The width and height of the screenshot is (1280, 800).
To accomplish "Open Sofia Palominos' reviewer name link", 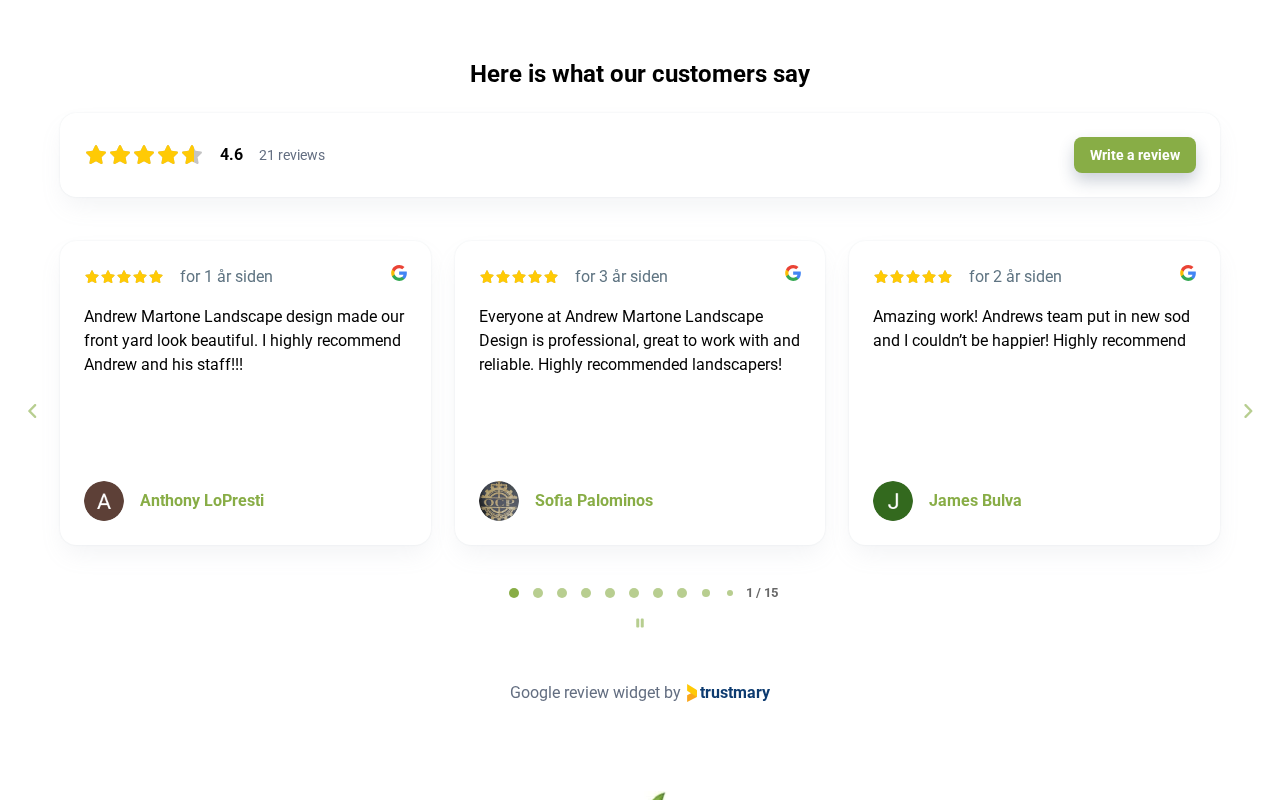I will pyautogui.click(x=594, y=501).
